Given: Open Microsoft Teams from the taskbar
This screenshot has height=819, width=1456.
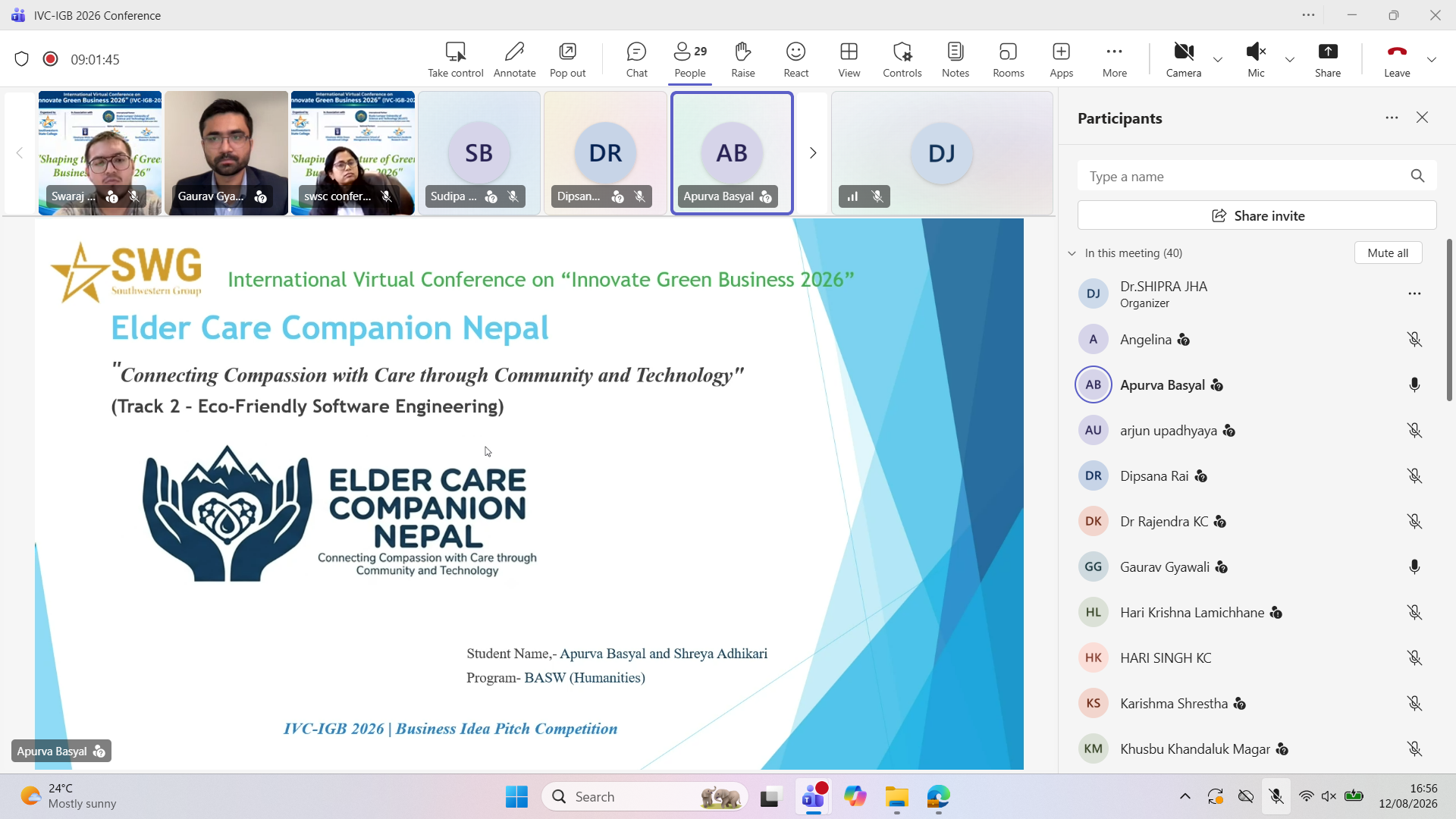Looking at the screenshot, I should click(x=813, y=797).
